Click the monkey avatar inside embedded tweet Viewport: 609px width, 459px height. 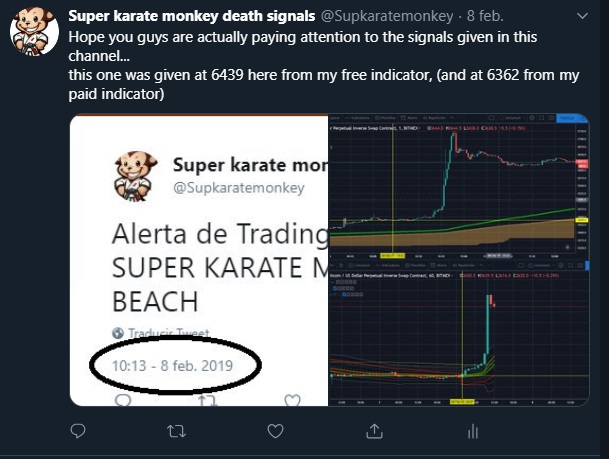135,177
